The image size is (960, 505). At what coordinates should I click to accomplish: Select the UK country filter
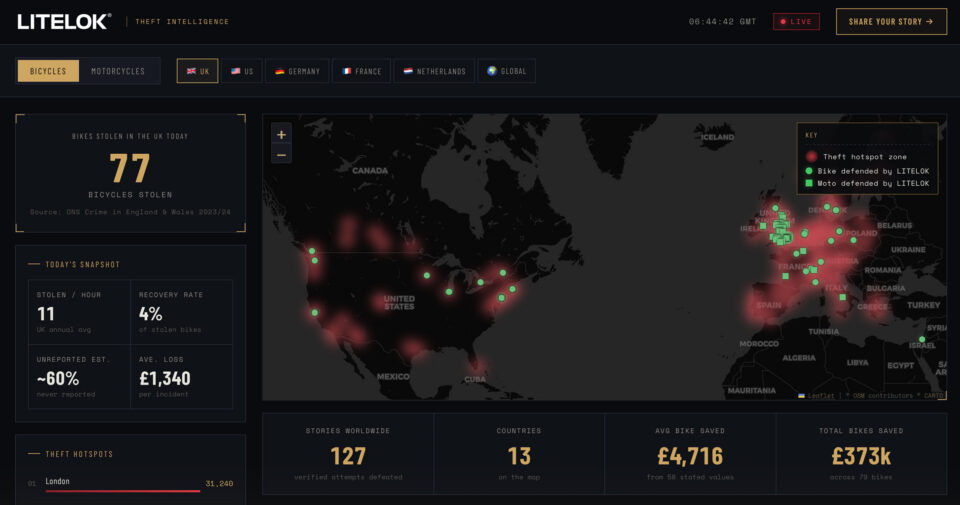click(197, 71)
